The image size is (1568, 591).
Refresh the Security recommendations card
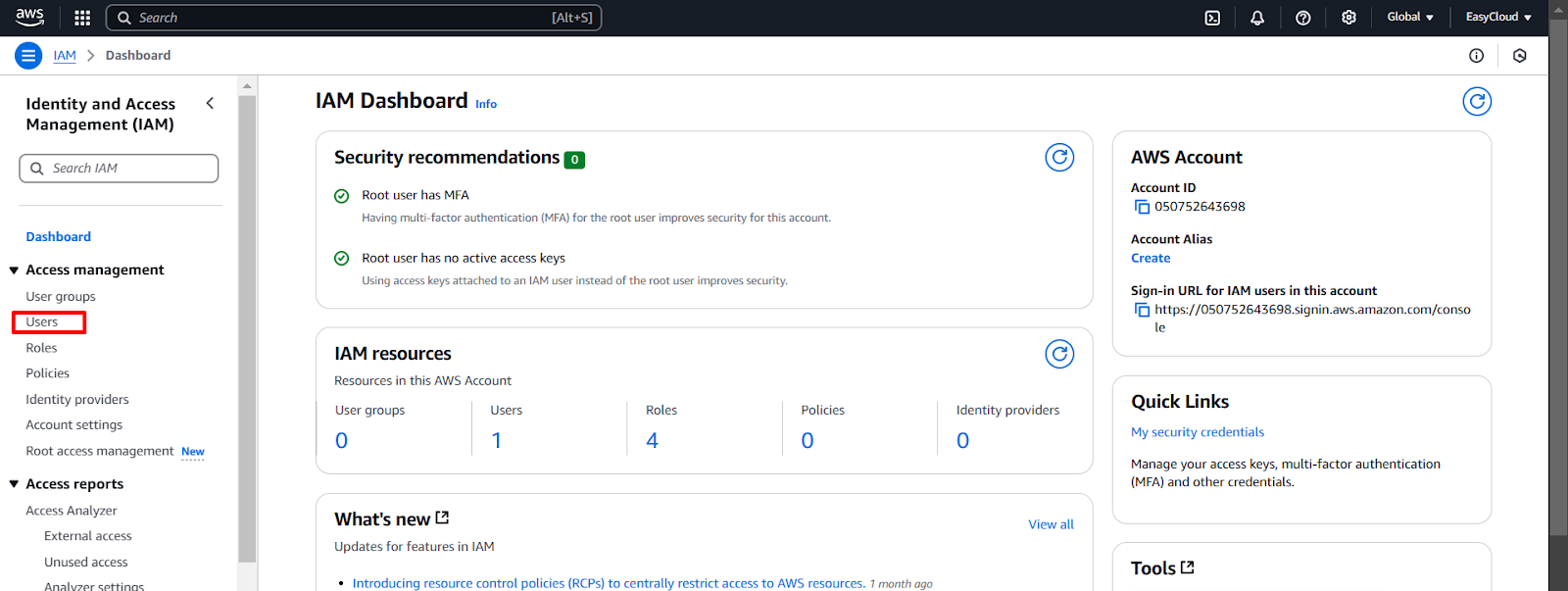[1059, 157]
